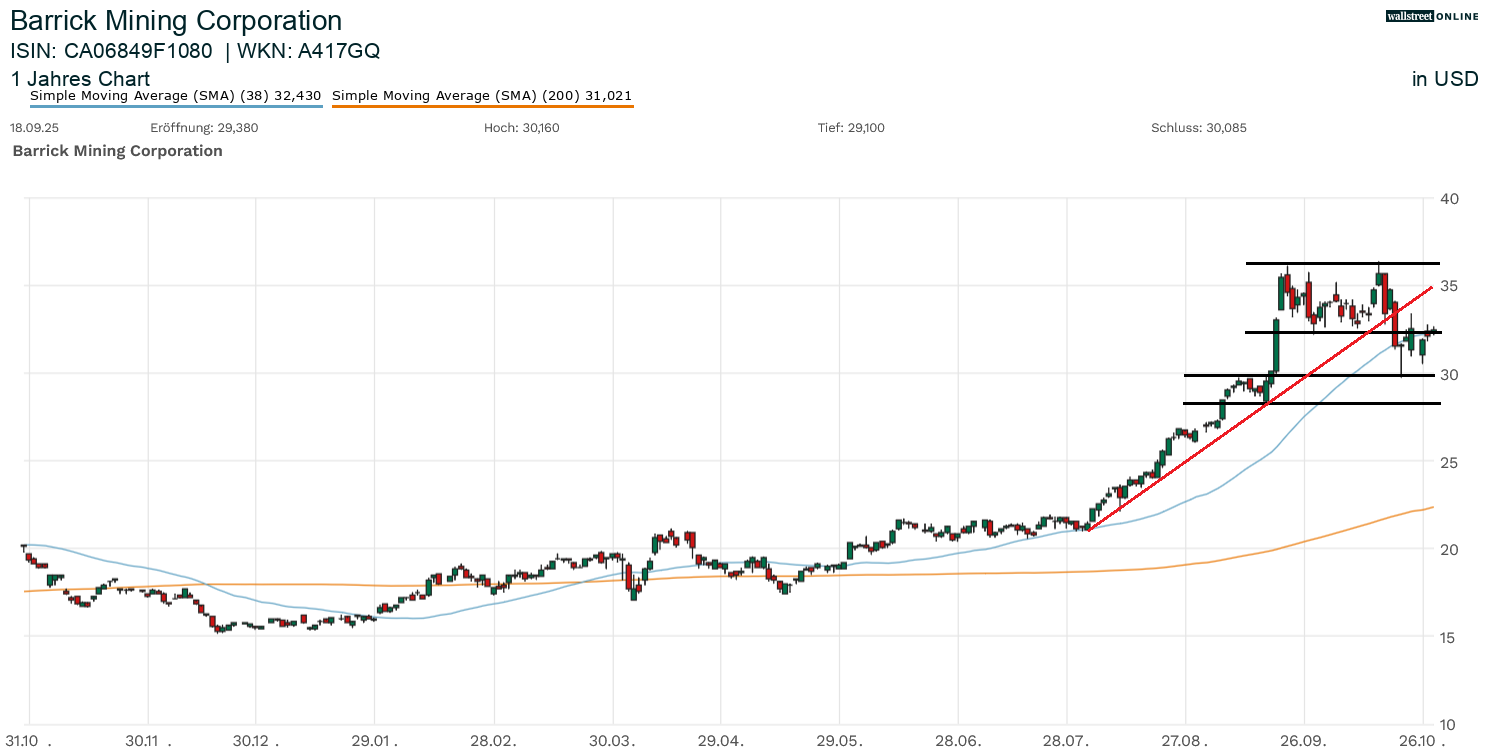Click the date value 18.09.25
The width and height of the screenshot is (1490, 749).
[x=33, y=128]
